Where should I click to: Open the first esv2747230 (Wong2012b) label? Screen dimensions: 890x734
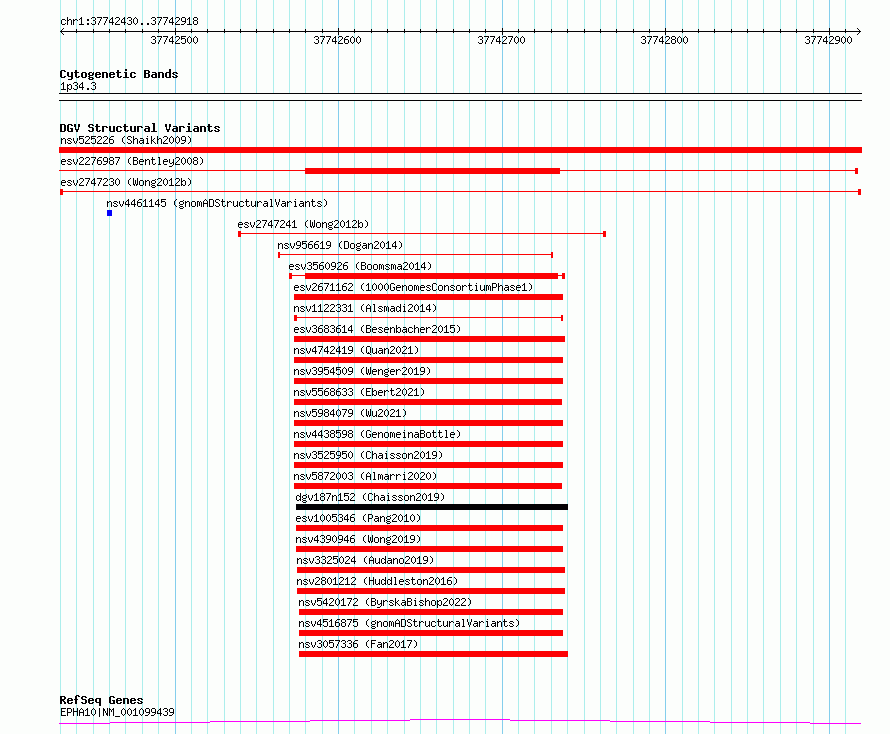click(x=126, y=182)
